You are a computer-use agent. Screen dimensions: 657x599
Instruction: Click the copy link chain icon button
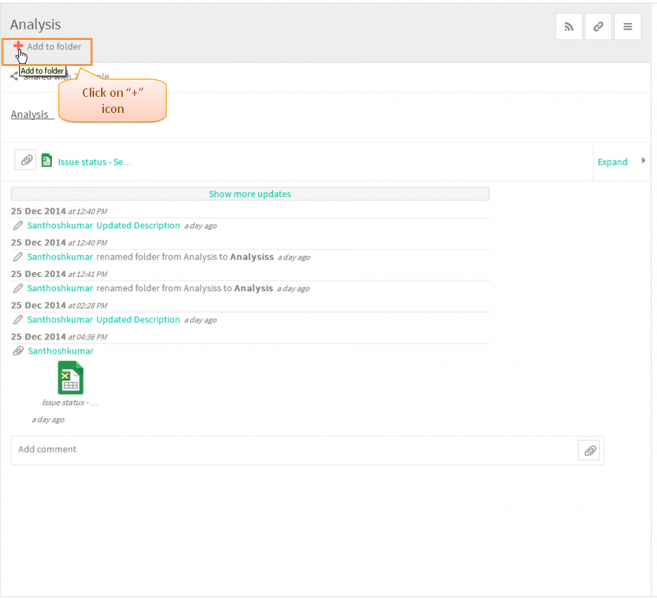point(598,27)
